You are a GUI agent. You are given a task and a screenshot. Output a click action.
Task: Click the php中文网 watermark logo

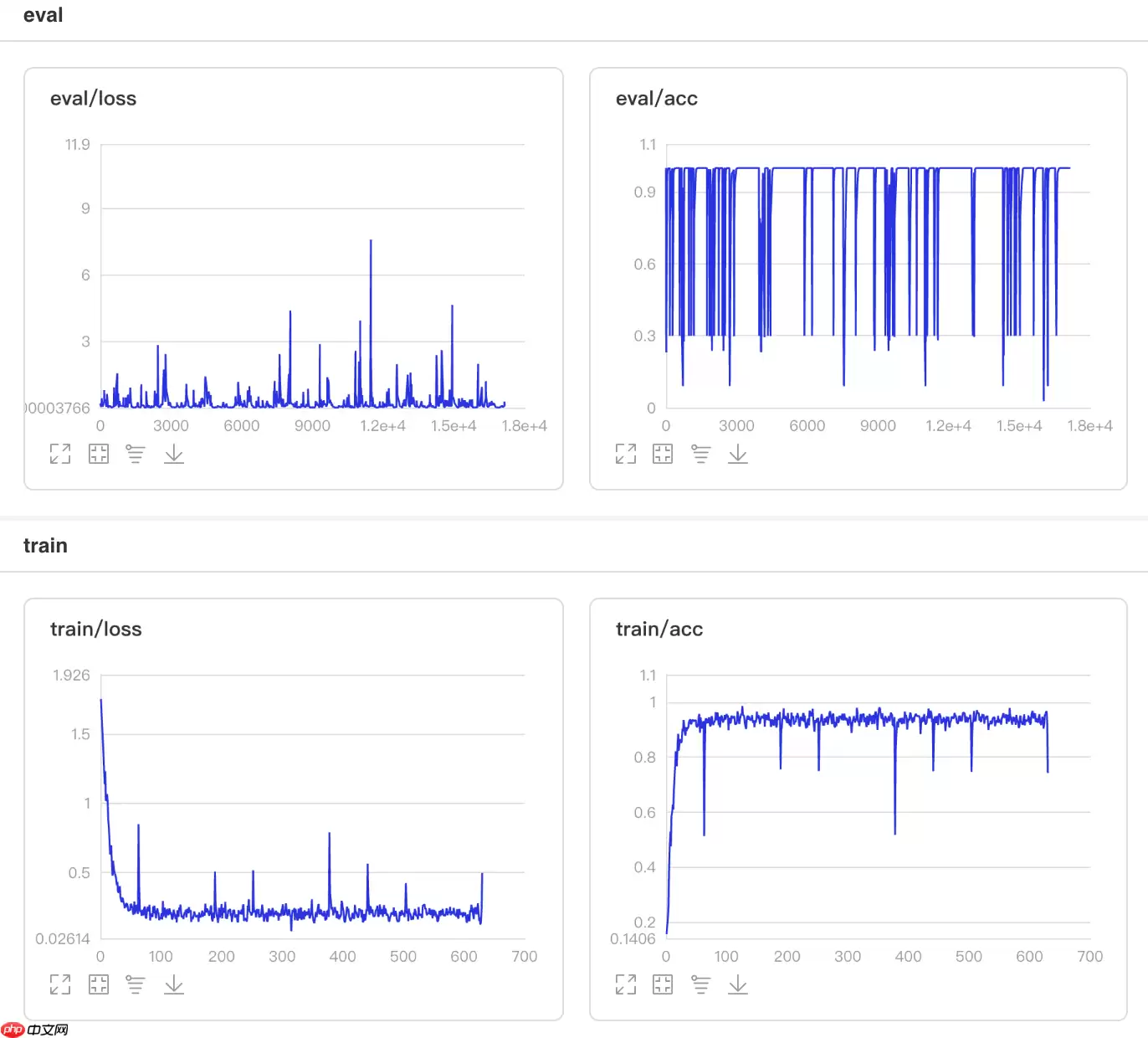[35, 1029]
